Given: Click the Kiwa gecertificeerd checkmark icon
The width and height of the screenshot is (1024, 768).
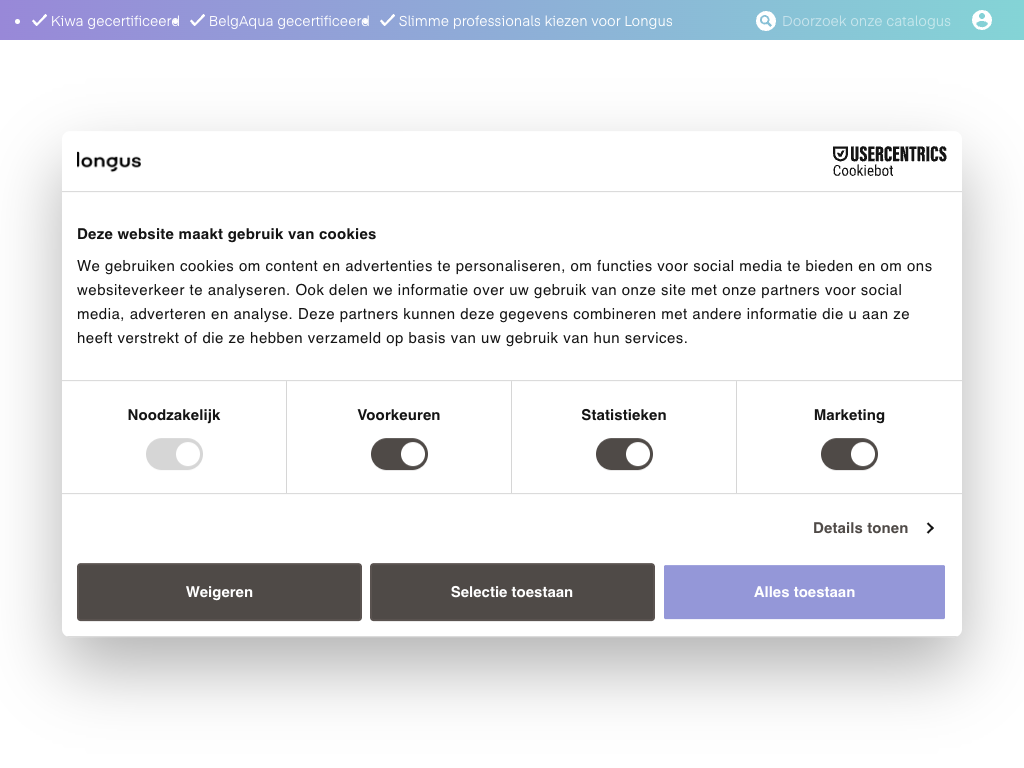Looking at the screenshot, I should tap(40, 20).
